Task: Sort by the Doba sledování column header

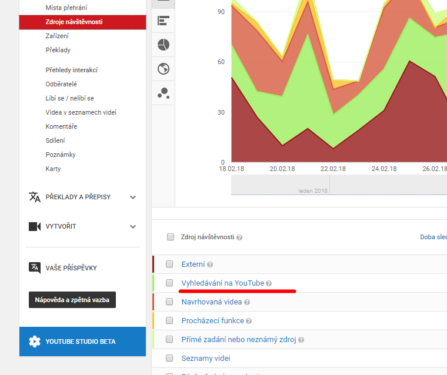Action: click(433, 237)
